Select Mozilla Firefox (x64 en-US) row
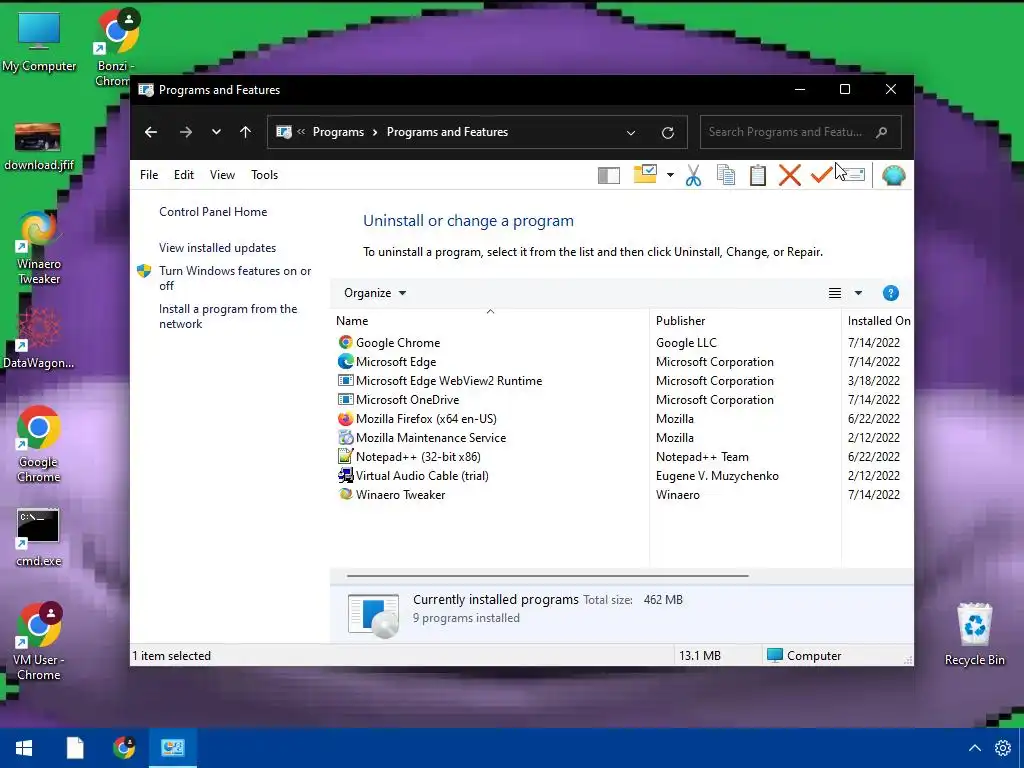1024x768 pixels. [x=426, y=419]
